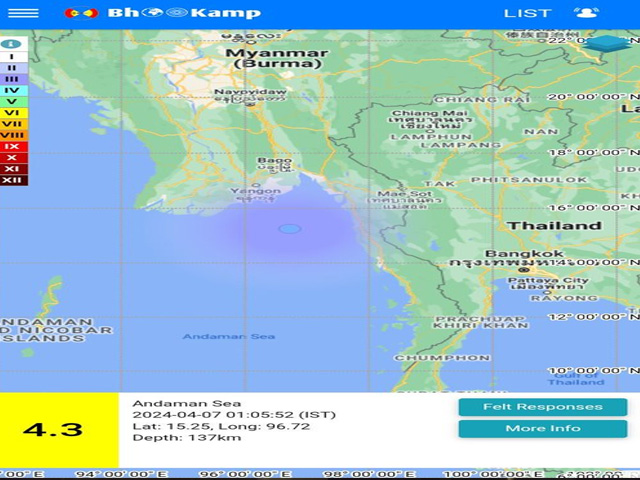Click the RAYONG label
640x480 pixels.
(x=564, y=298)
